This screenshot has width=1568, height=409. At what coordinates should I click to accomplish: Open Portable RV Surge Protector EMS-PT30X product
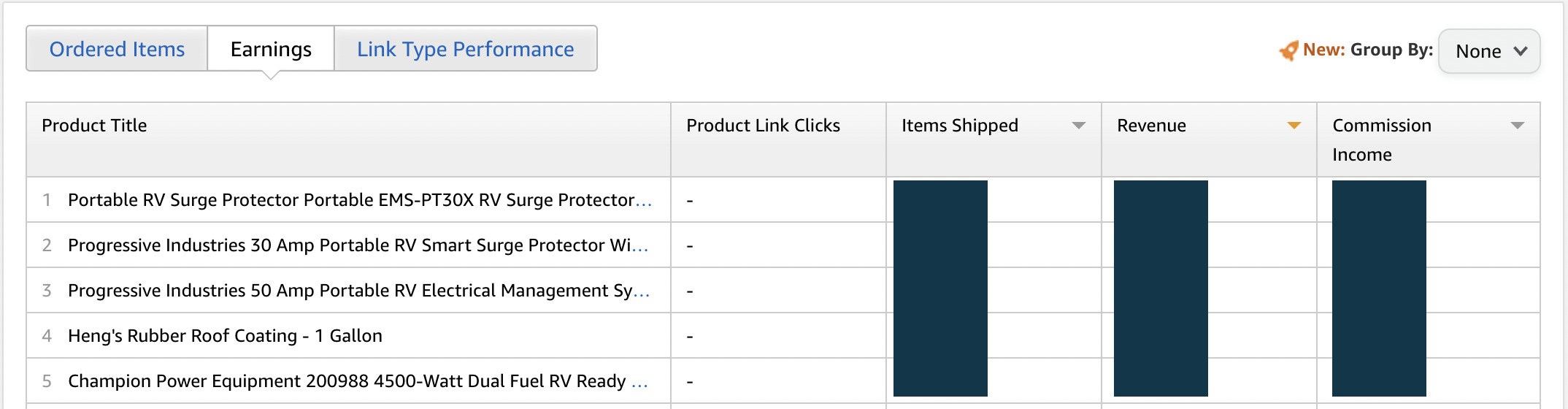(350, 200)
